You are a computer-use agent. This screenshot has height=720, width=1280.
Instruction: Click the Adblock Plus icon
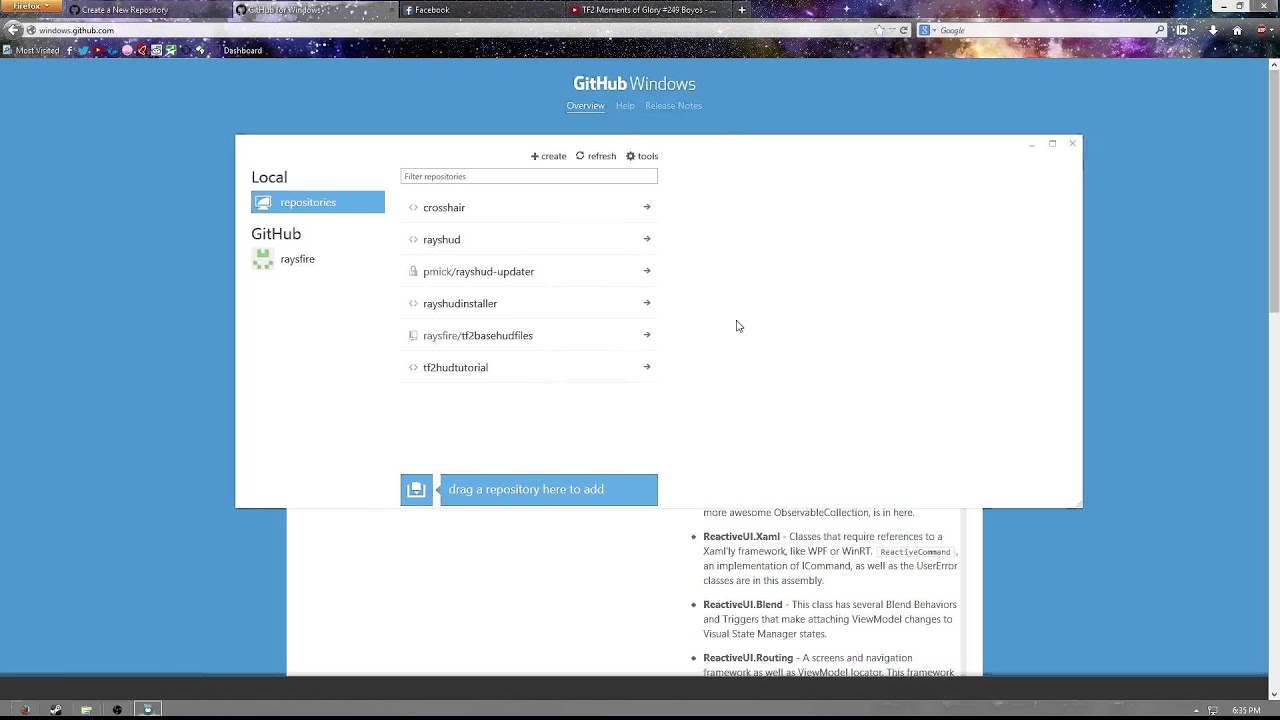(x=1262, y=30)
